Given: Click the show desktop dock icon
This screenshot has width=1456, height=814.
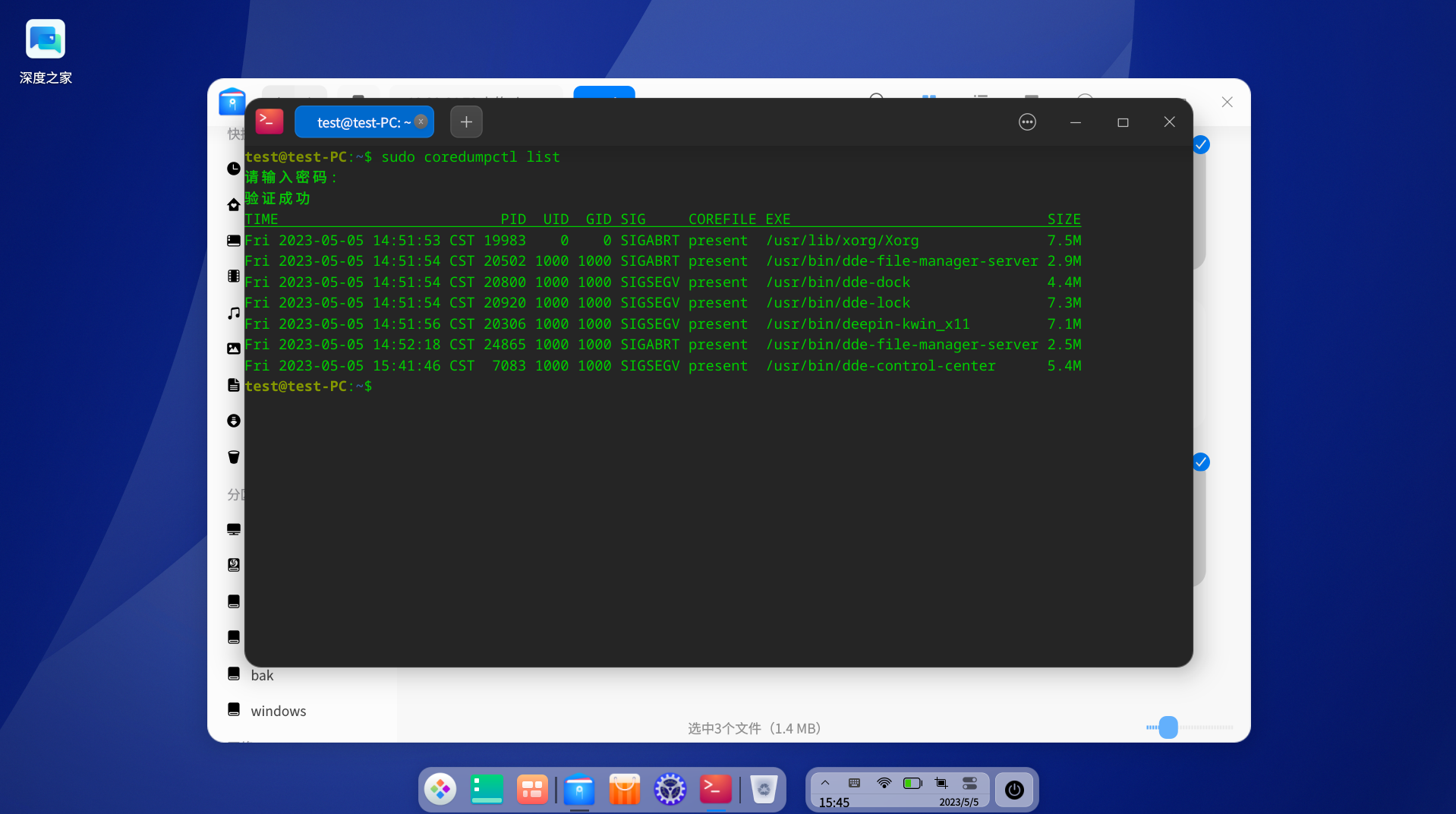Looking at the screenshot, I should [x=487, y=790].
